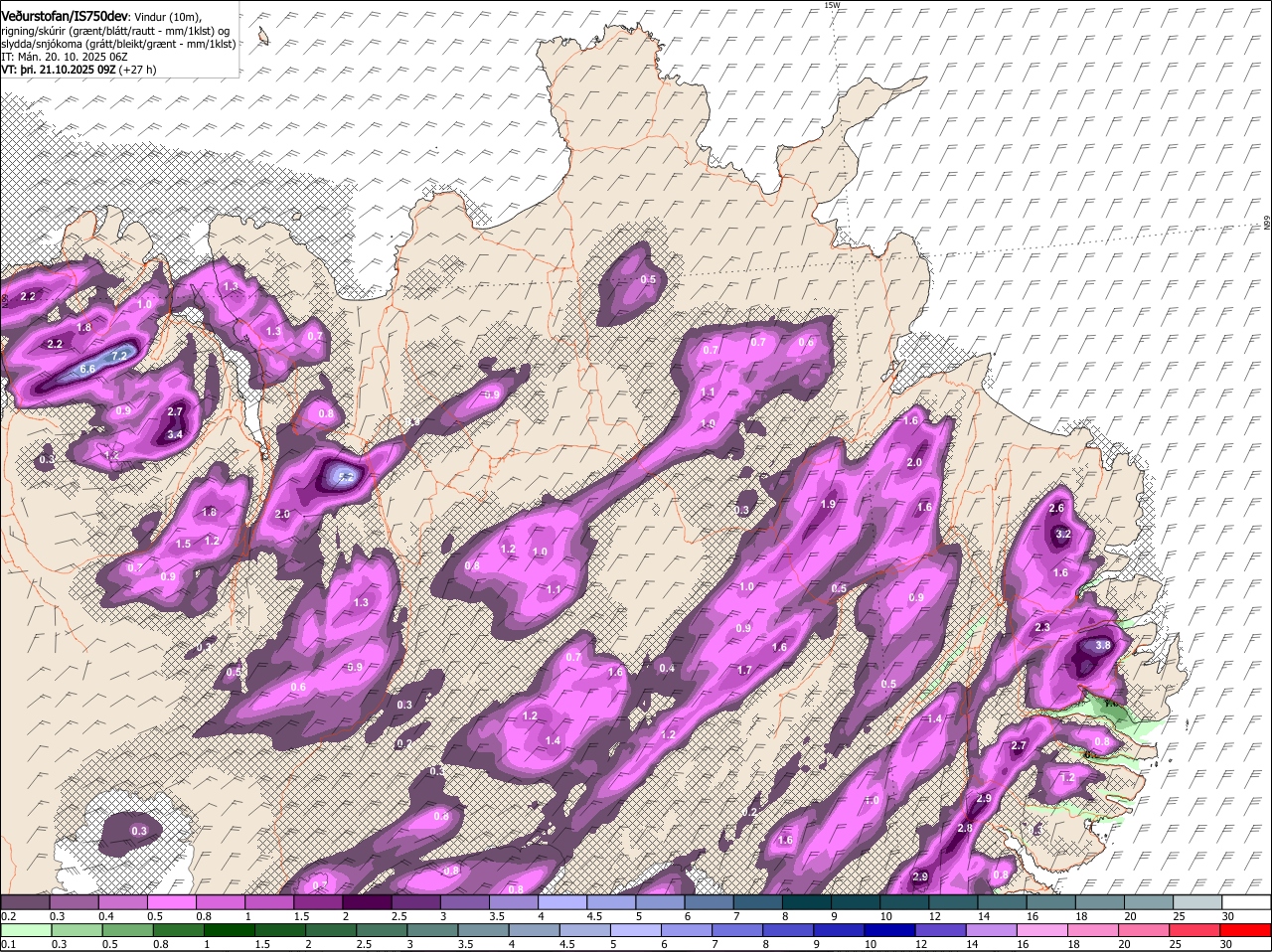Image resolution: width=1272 pixels, height=952 pixels.
Task: Click the upper legend's white 30 swatch
Action: coord(1247,901)
